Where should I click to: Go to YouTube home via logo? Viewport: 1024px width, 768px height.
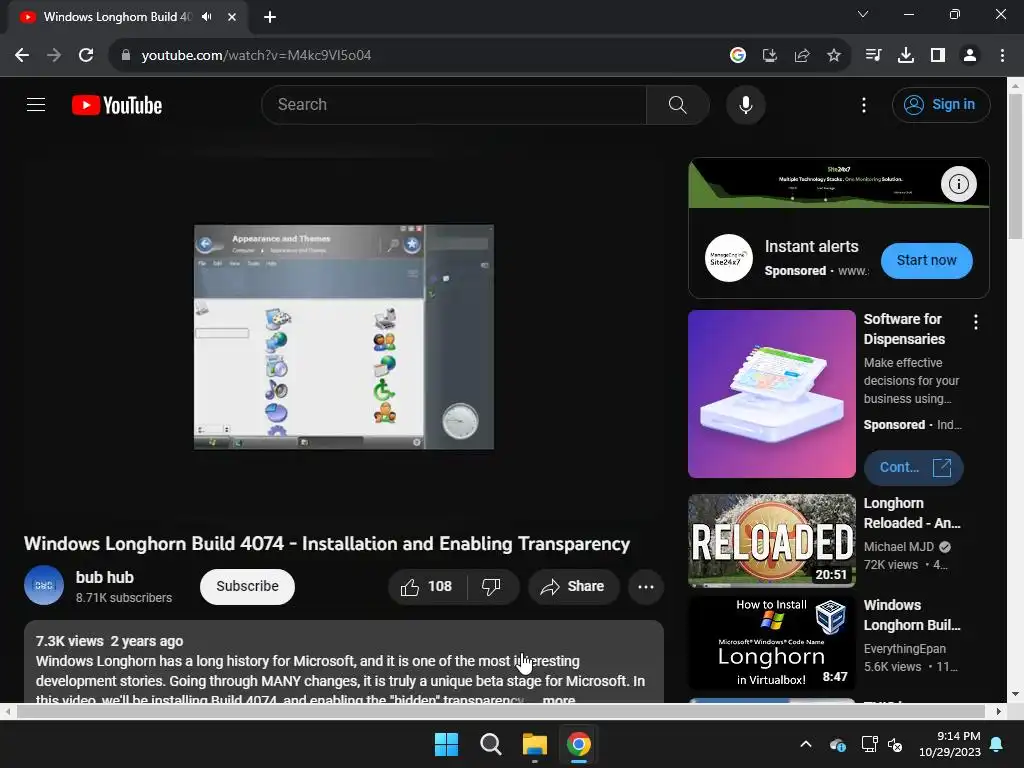point(117,105)
